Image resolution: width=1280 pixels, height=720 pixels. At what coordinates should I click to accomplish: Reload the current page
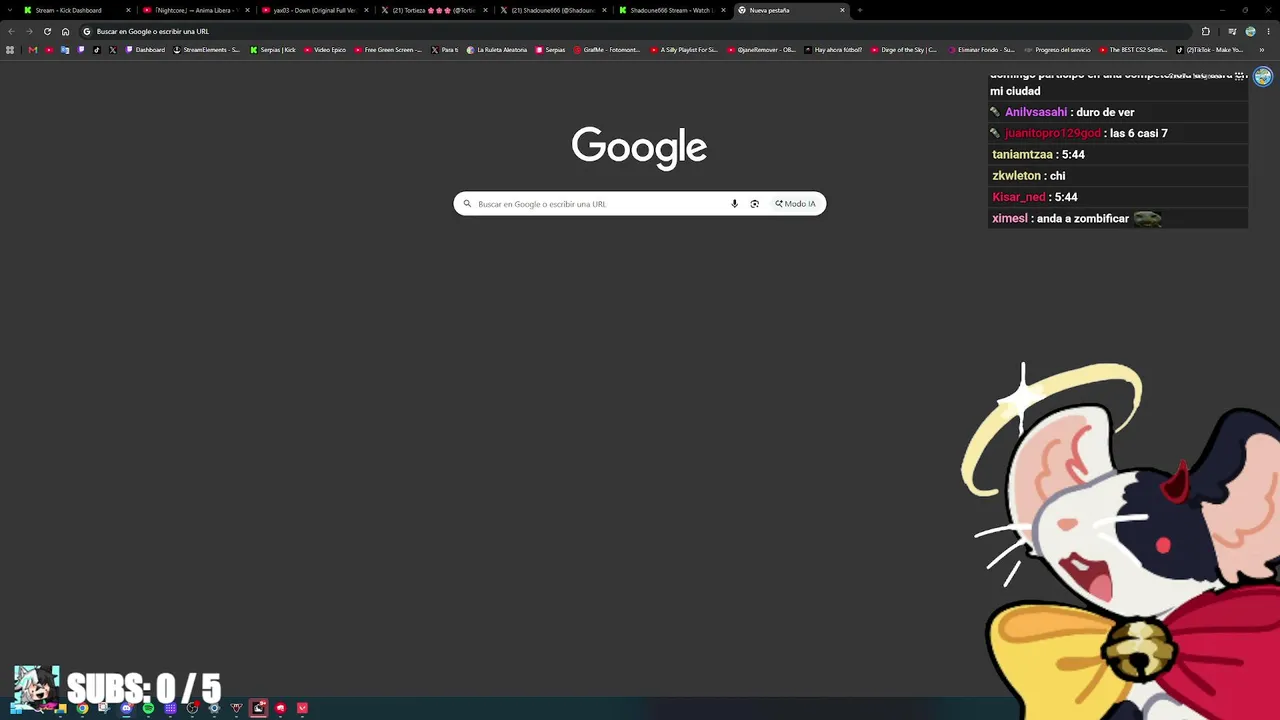point(47,31)
